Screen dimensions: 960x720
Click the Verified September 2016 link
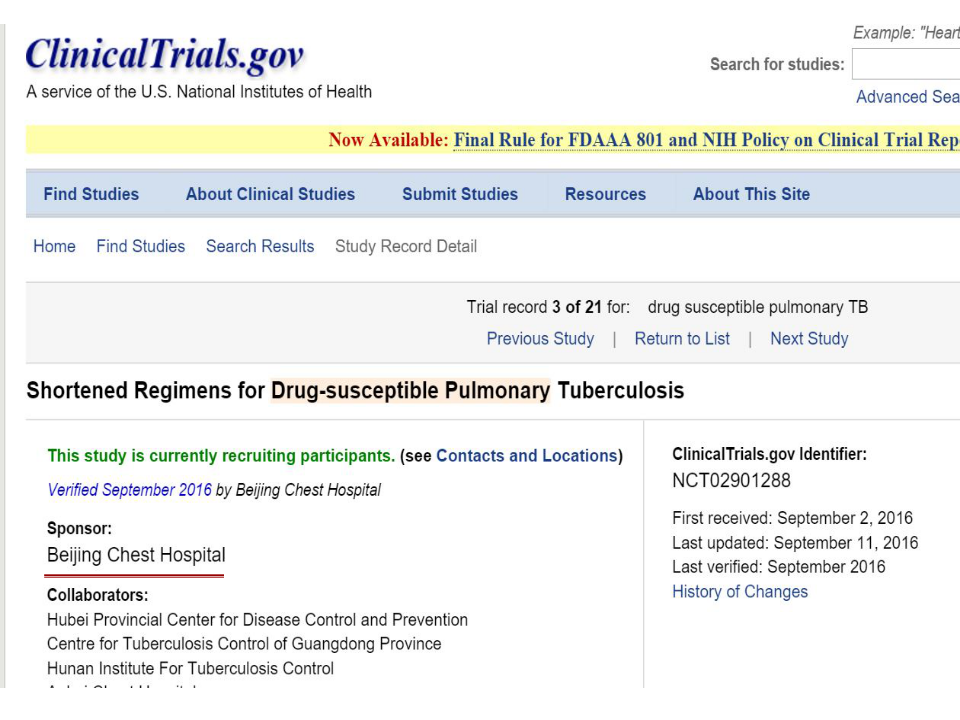(129, 490)
